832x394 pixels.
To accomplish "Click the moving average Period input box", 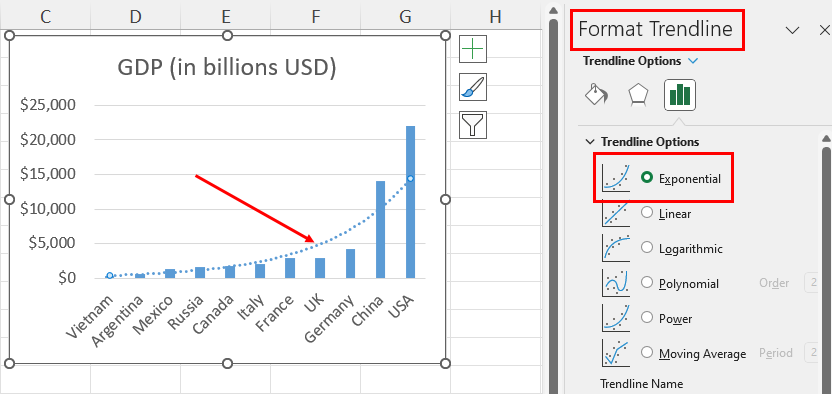I will 812,353.
